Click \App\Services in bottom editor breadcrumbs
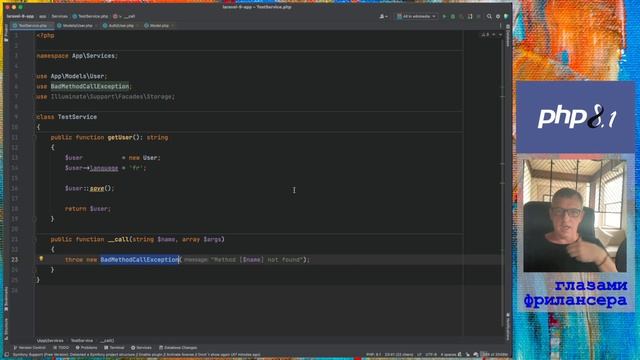Viewport: 640px width, 360px height. coord(50,340)
